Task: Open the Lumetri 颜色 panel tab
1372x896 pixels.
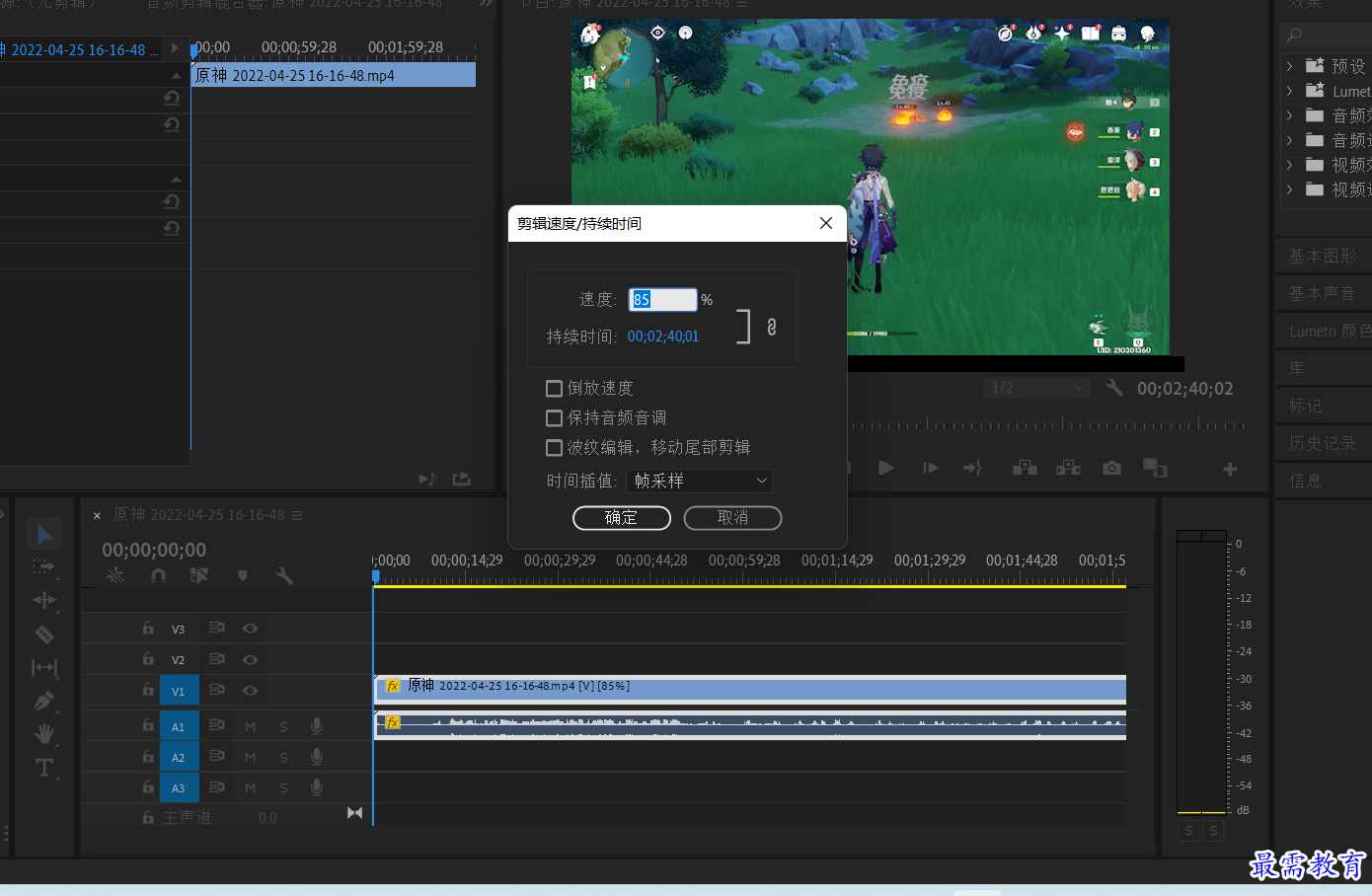Action: pos(1330,332)
